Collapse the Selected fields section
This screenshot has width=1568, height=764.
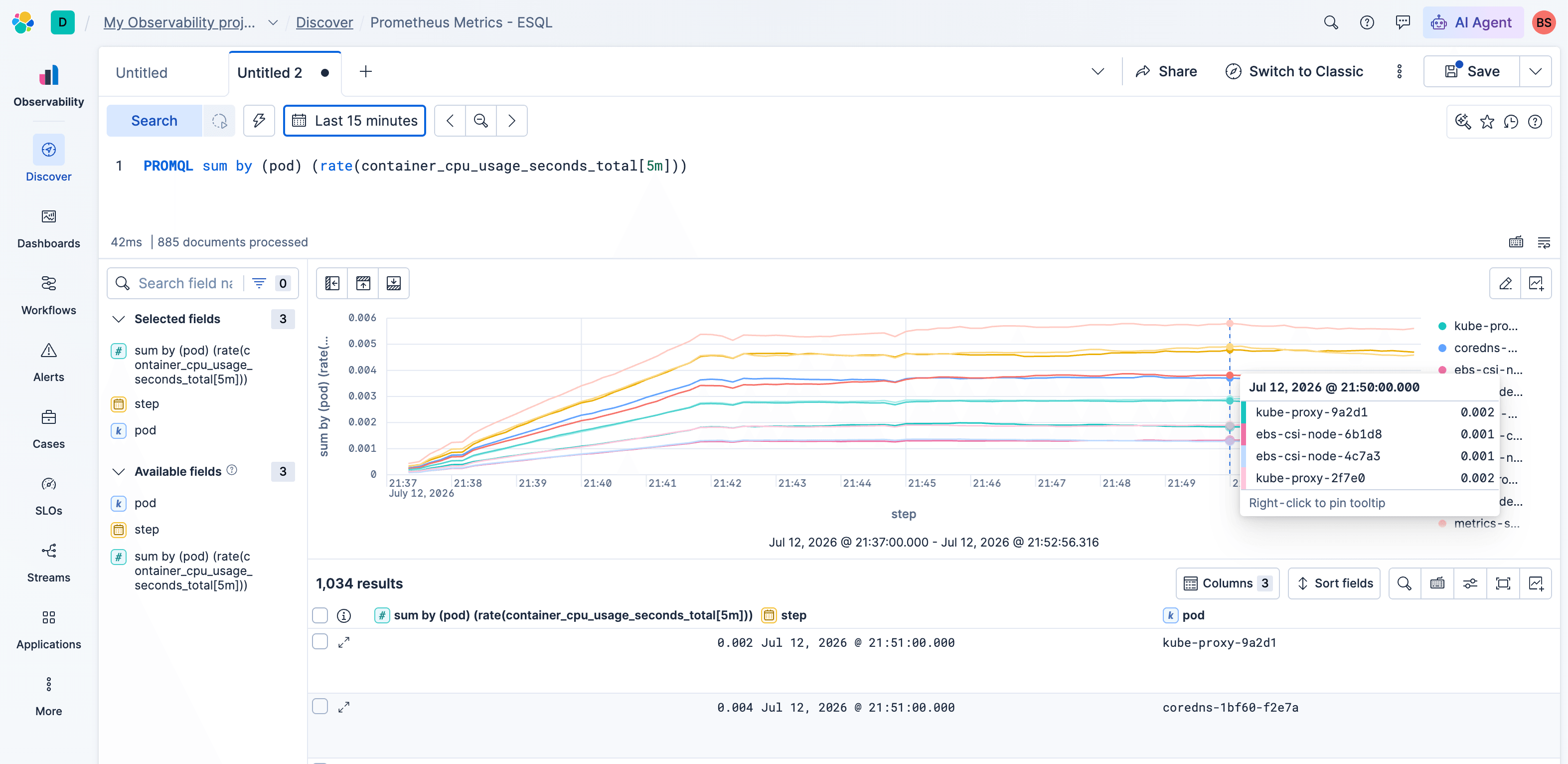click(x=119, y=319)
